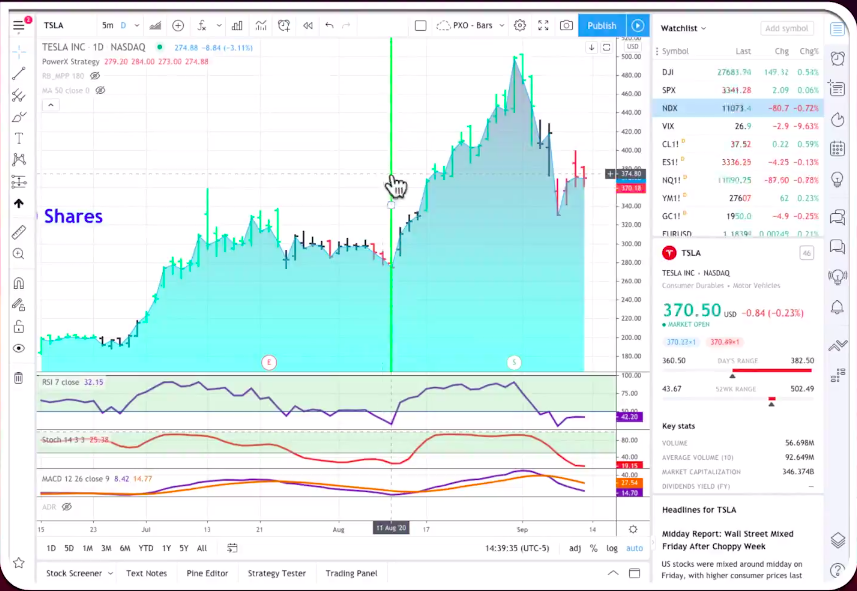Open the favorites star toolbar

coord(19,563)
